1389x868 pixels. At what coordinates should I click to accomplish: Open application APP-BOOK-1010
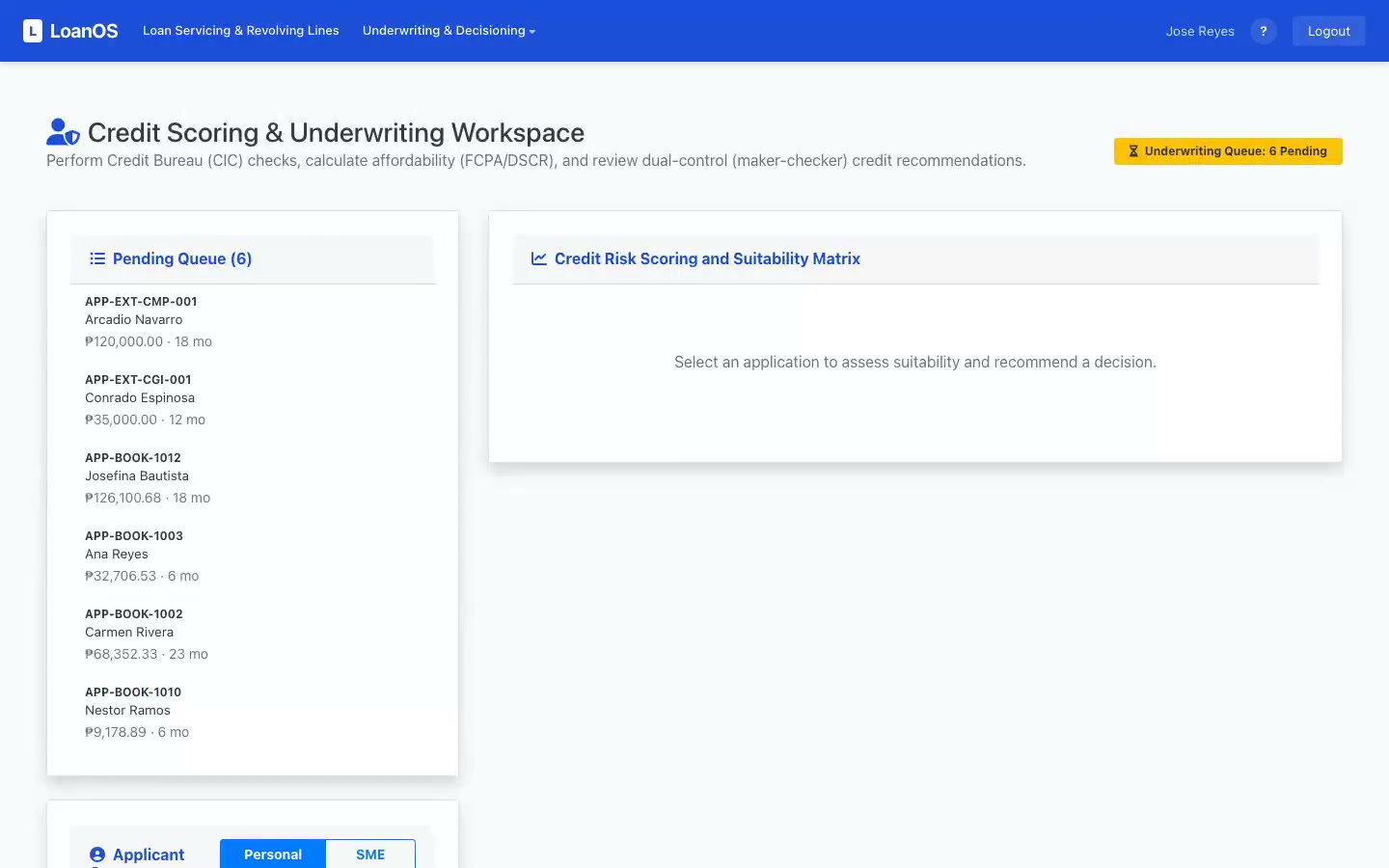coord(133,692)
